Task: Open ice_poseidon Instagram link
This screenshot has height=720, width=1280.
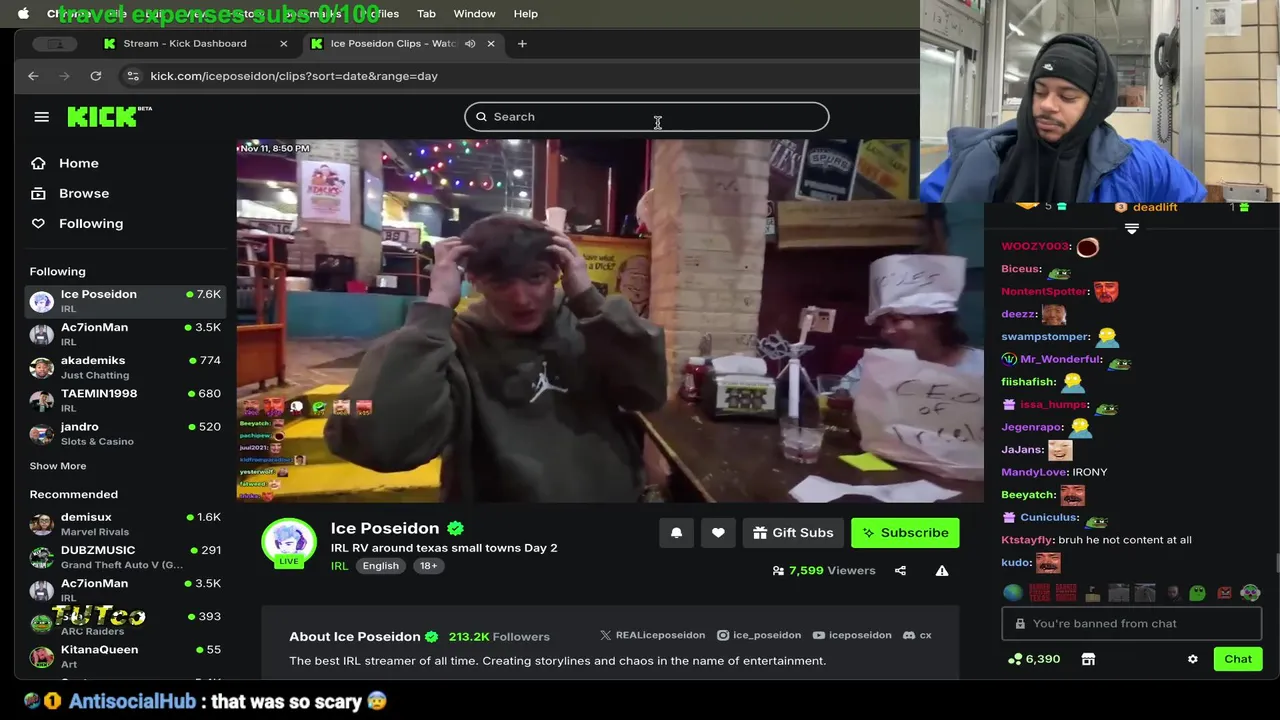Action: click(759, 635)
